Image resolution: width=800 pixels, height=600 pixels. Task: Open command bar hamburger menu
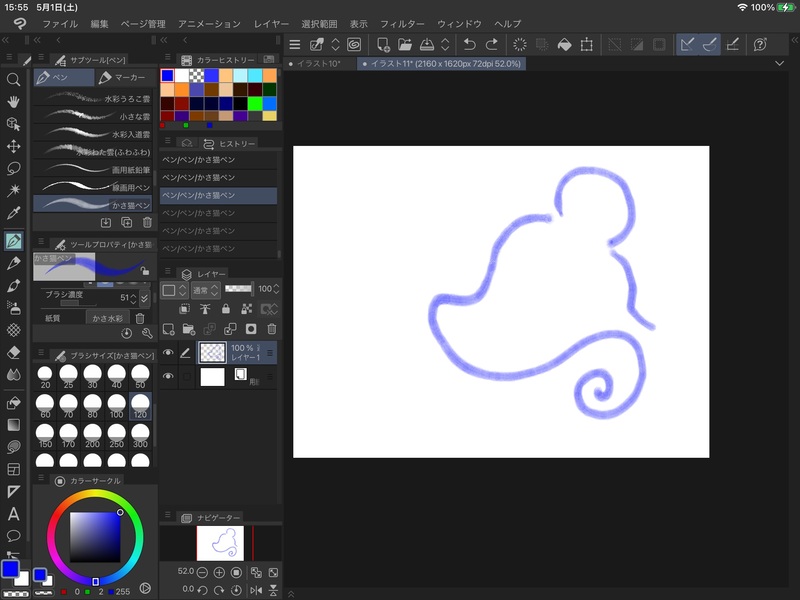294,45
